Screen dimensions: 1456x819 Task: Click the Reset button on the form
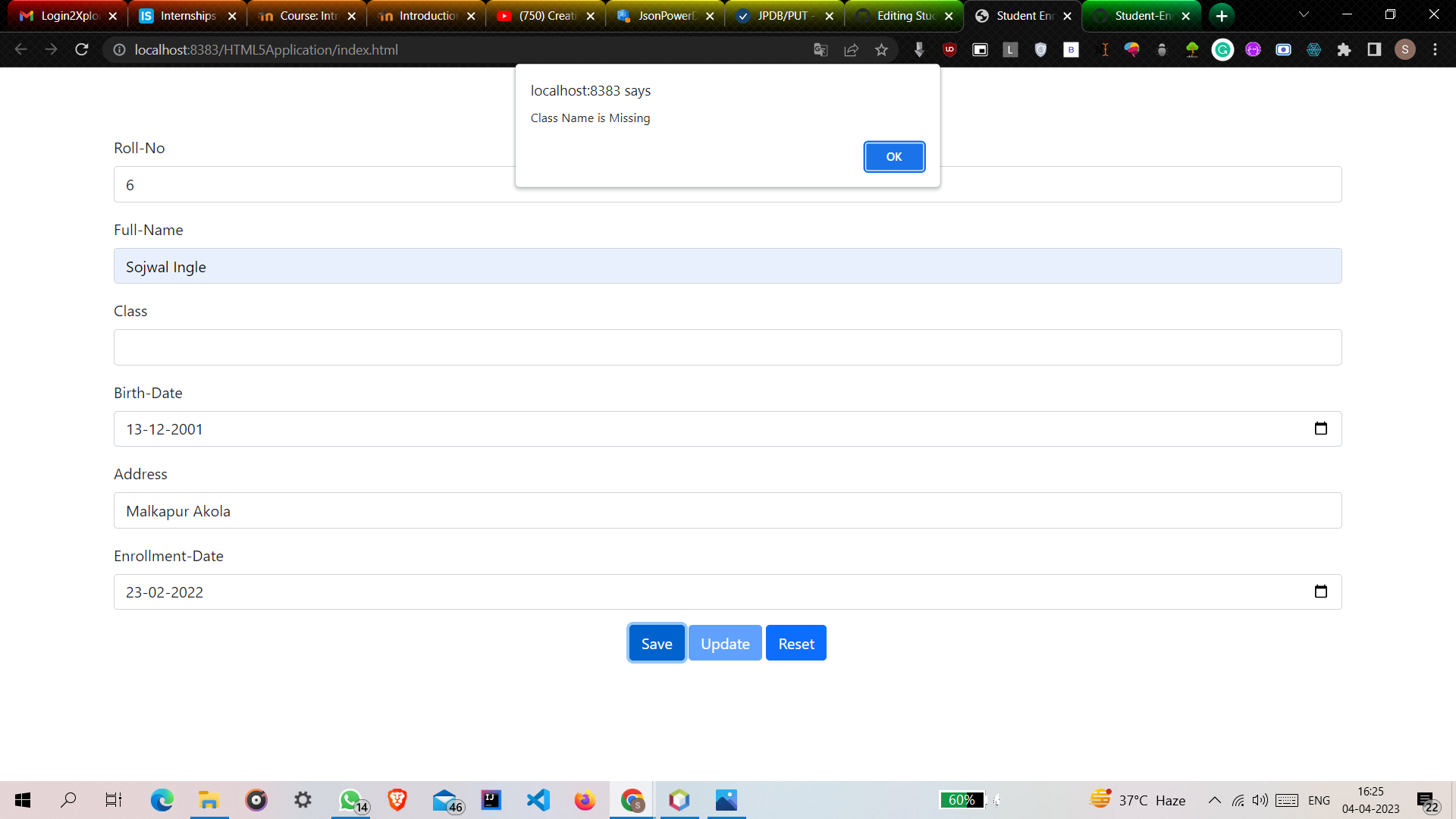[795, 642]
